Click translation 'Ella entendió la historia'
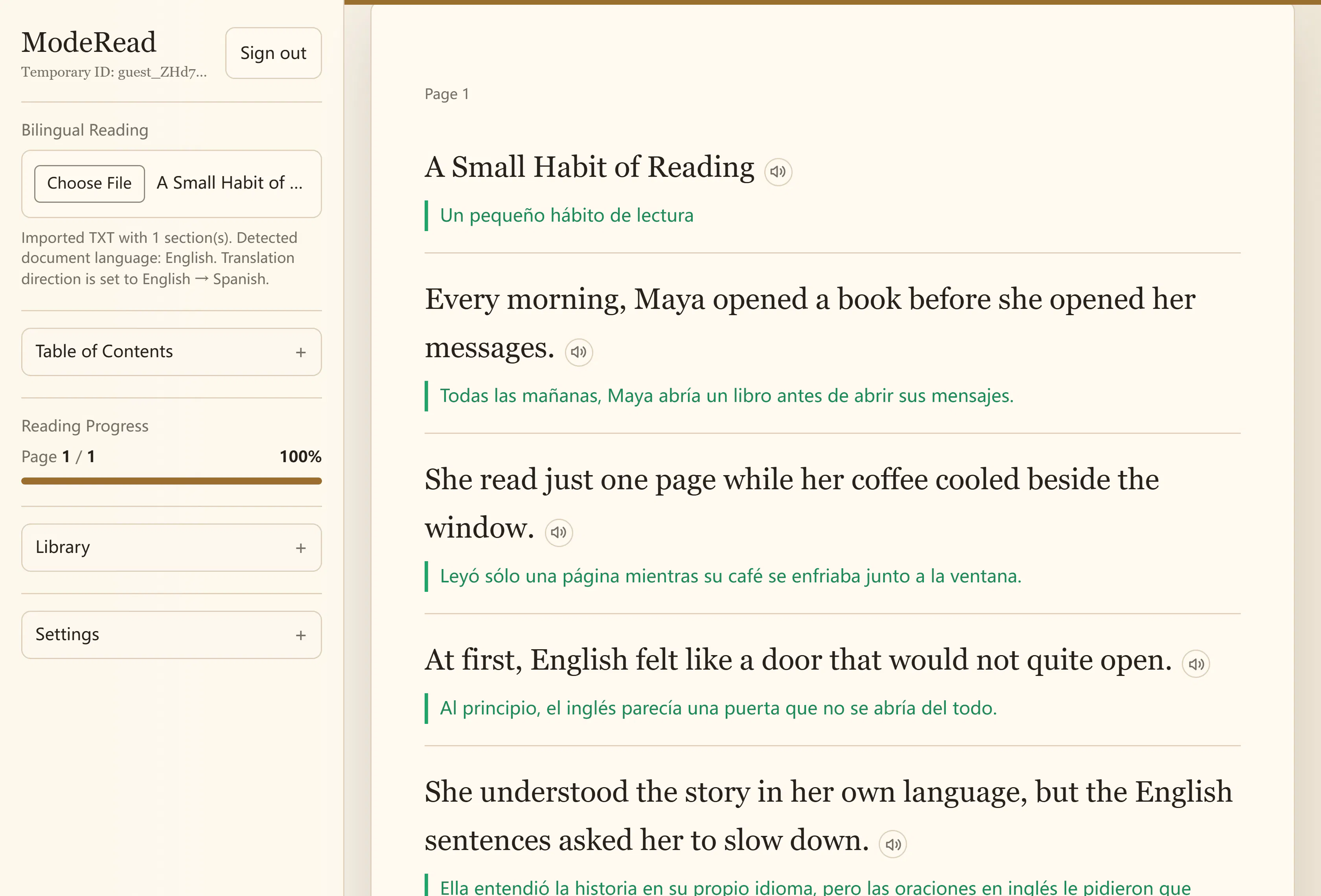The image size is (1321, 896). (x=815, y=887)
